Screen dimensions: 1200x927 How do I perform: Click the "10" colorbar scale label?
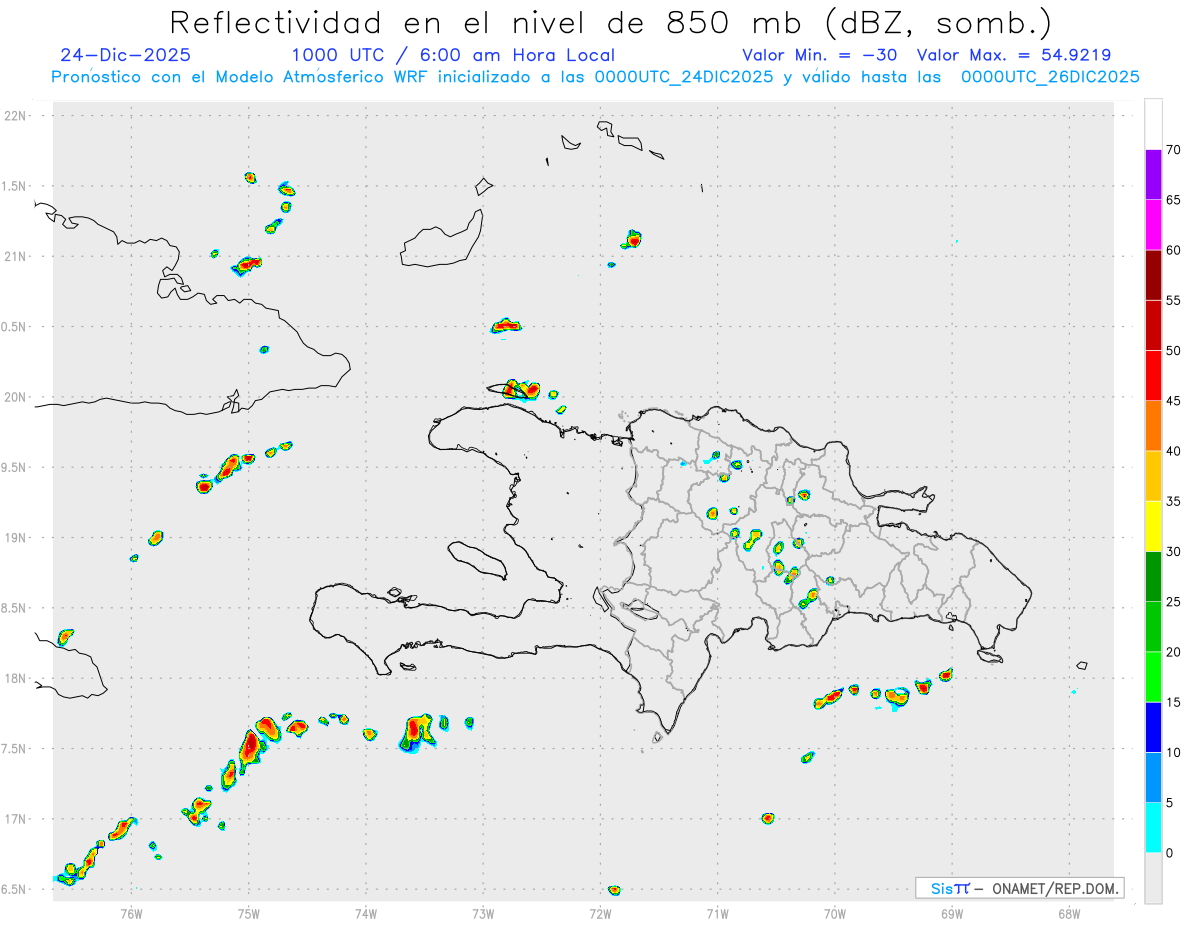tap(1173, 752)
